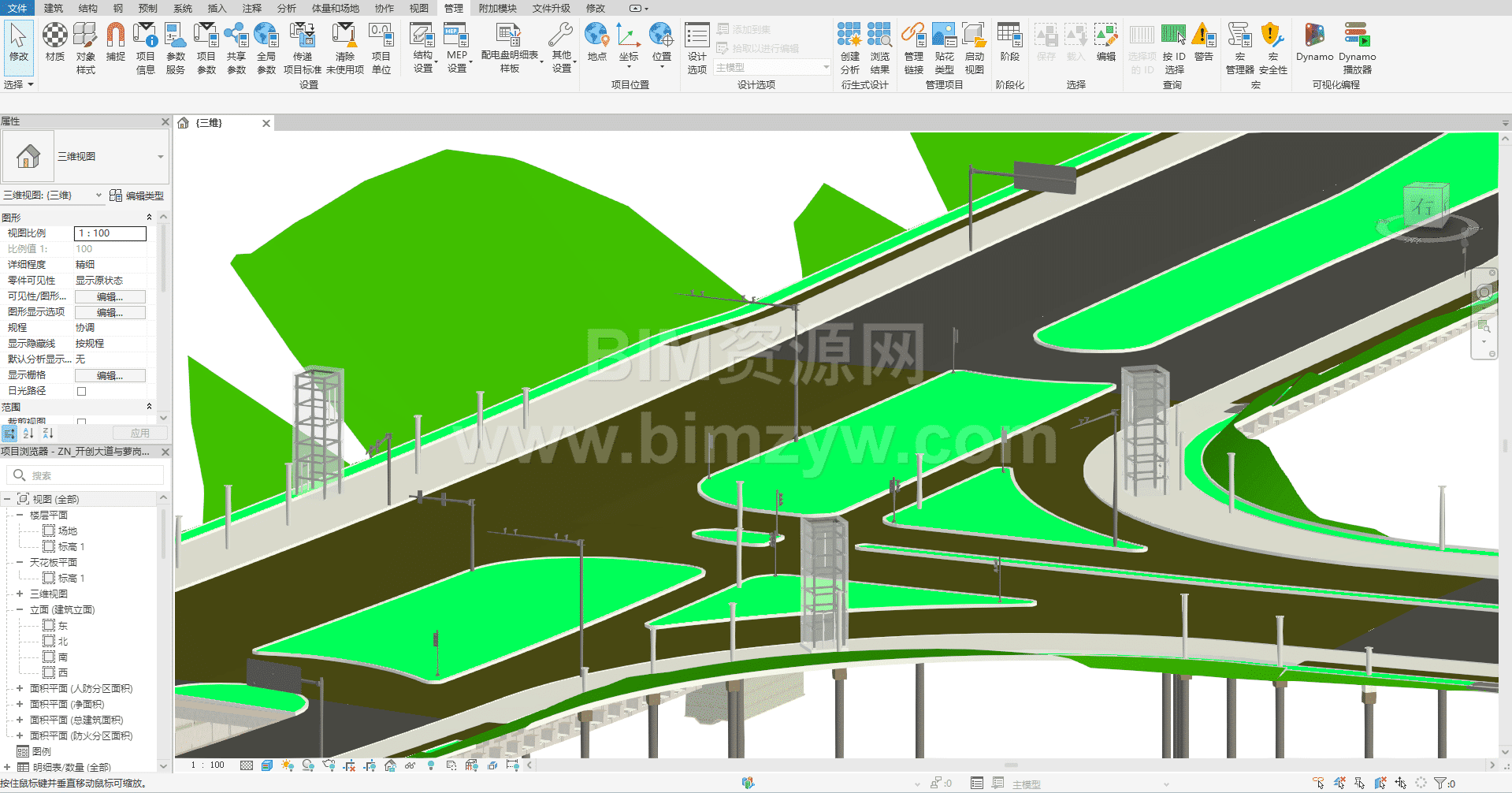Click the 编辑类型 button

click(137, 195)
